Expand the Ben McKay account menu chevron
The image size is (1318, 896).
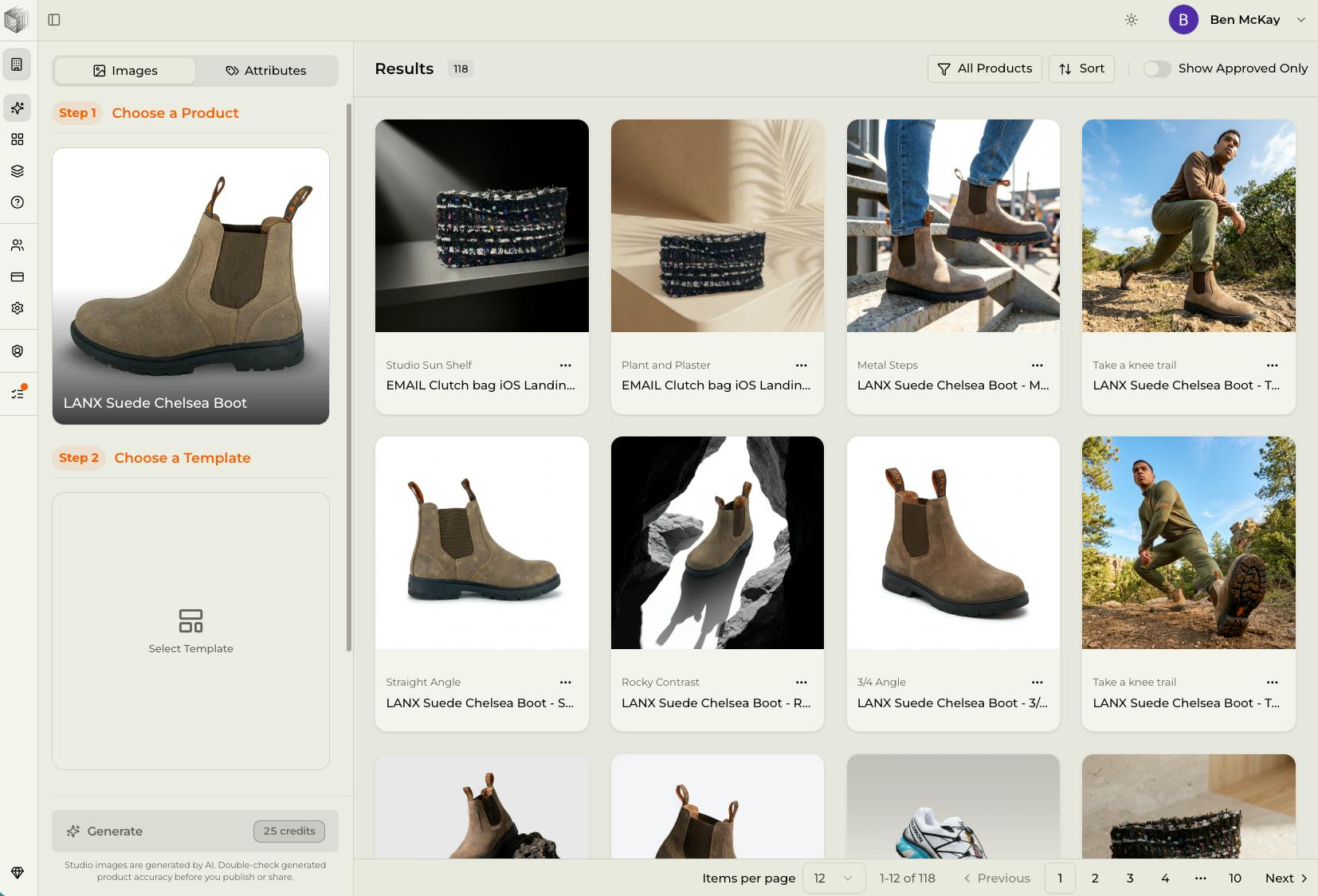click(1300, 20)
